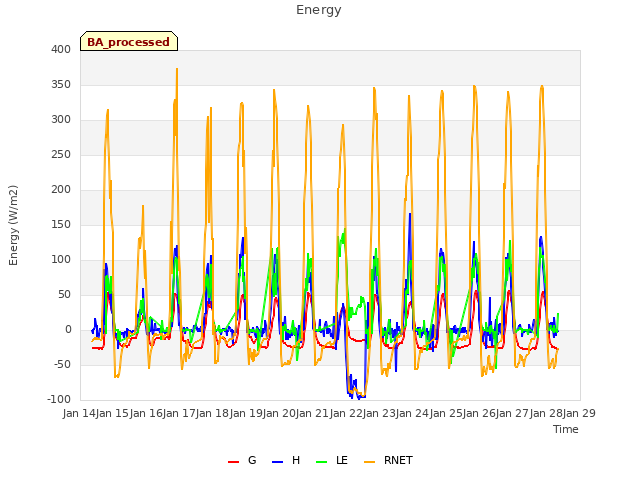Click the orange RNET legend swatch
This screenshot has height=480, width=640.
pos(369,462)
